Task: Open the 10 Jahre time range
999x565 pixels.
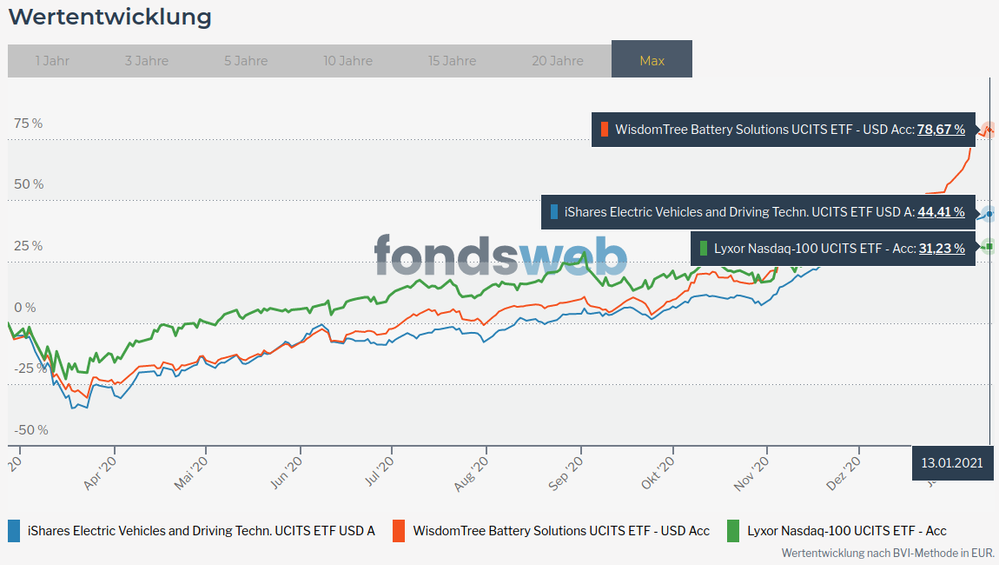Action: (348, 61)
